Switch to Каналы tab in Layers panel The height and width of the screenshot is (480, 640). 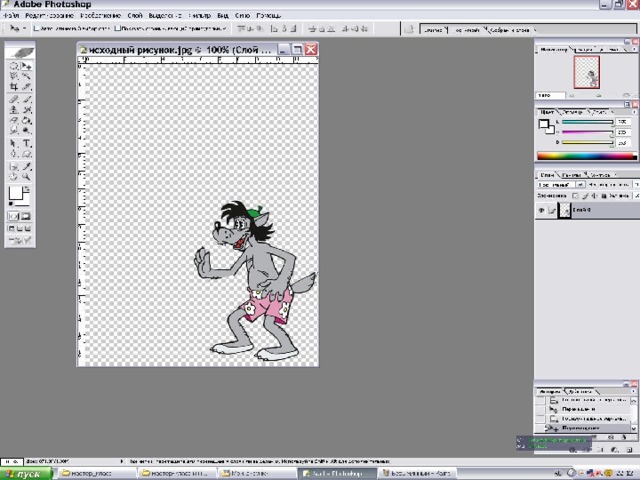coord(571,175)
